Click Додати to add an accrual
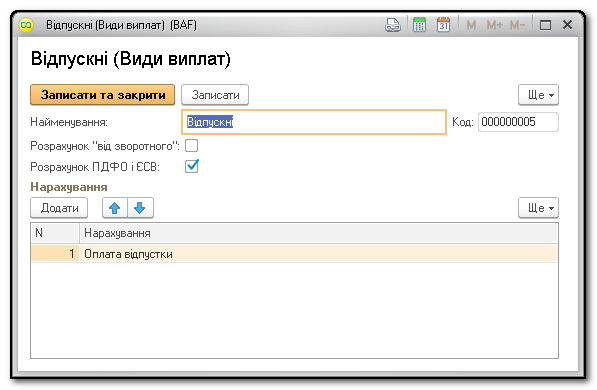The width and height of the screenshot is (597, 390). point(59,208)
